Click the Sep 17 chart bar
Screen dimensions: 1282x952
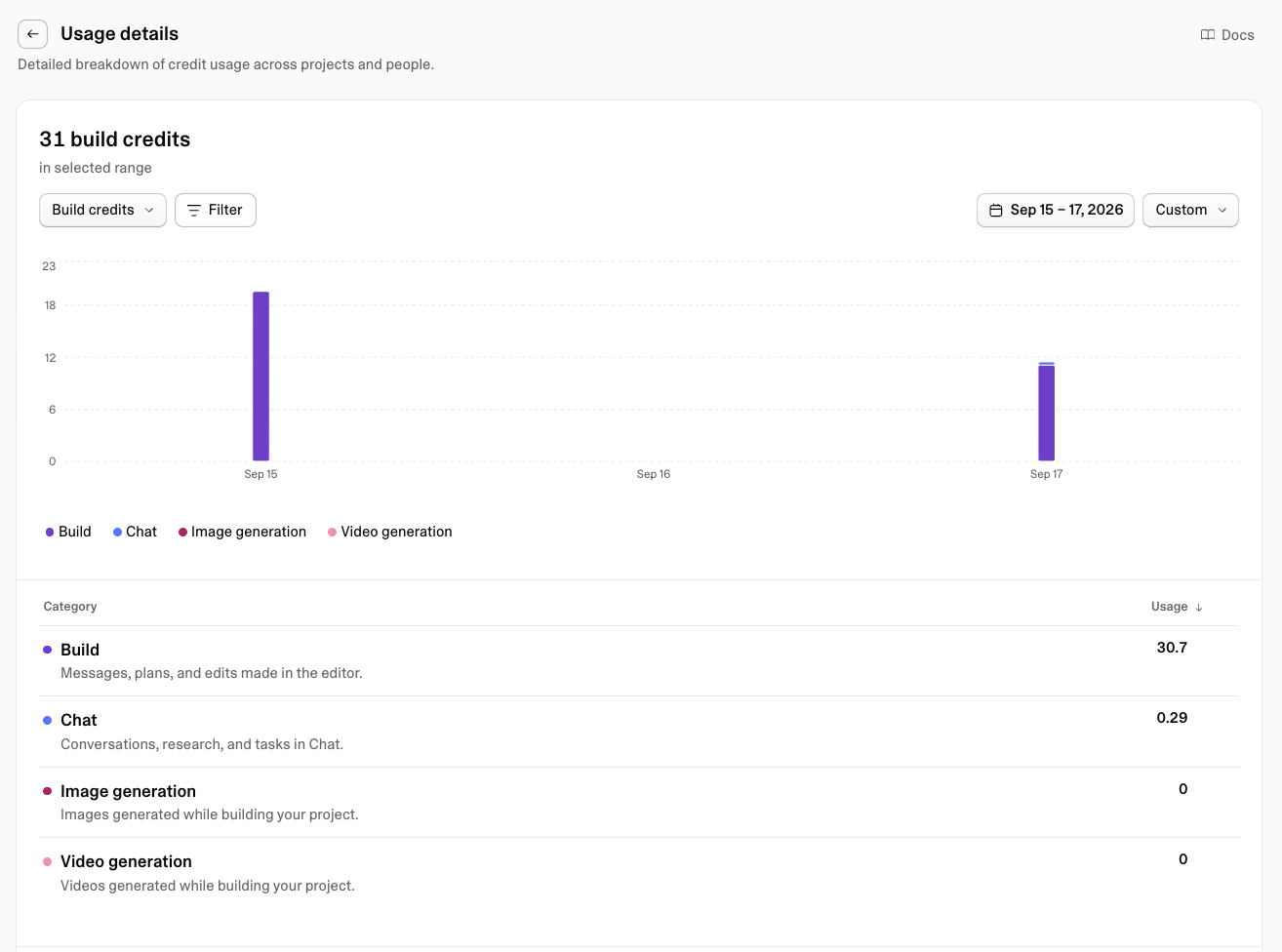1046,412
